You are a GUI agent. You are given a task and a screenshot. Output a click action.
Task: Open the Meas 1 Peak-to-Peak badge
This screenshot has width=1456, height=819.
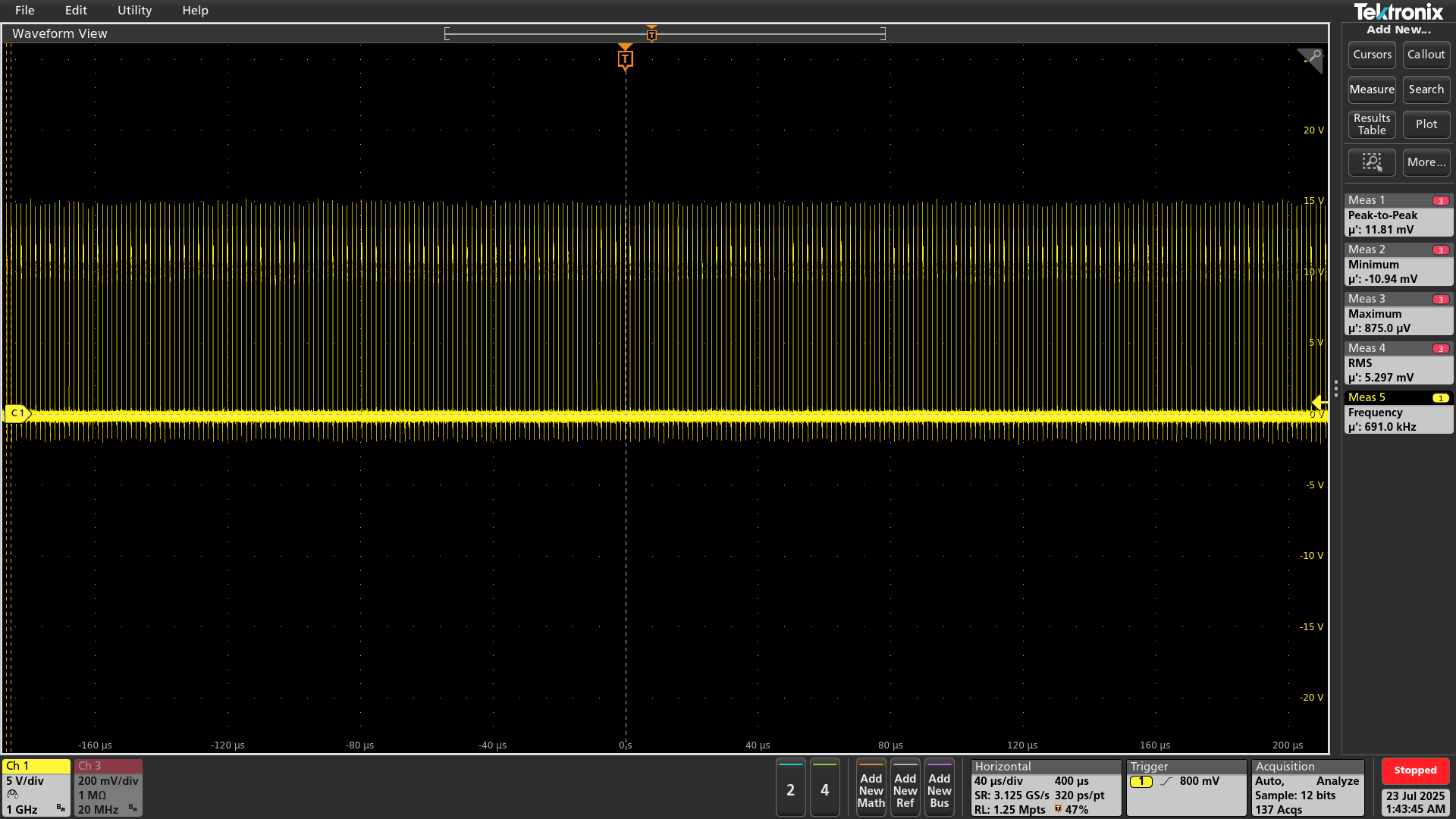1398,215
